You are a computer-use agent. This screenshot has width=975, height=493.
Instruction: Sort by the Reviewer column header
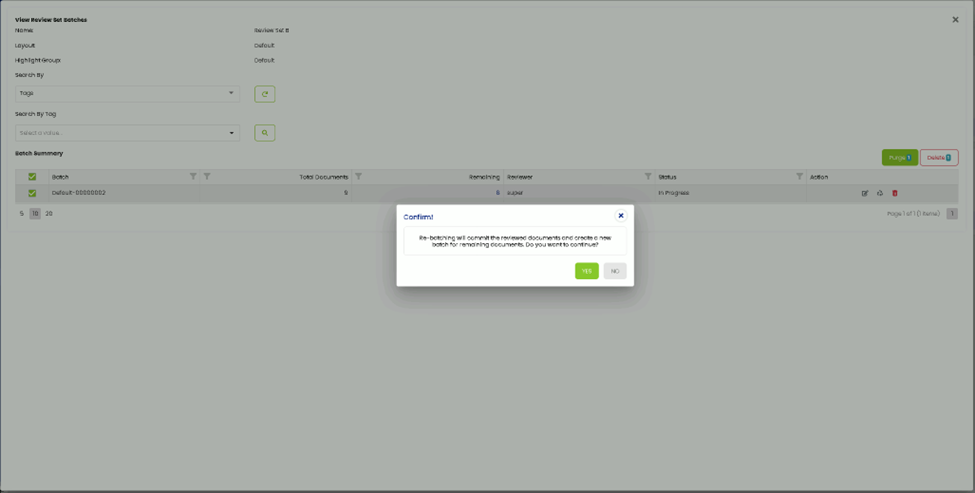point(520,177)
